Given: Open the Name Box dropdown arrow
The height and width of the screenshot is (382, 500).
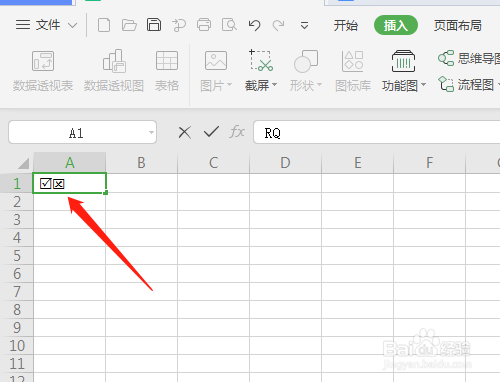Looking at the screenshot, I should click(x=151, y=133).
